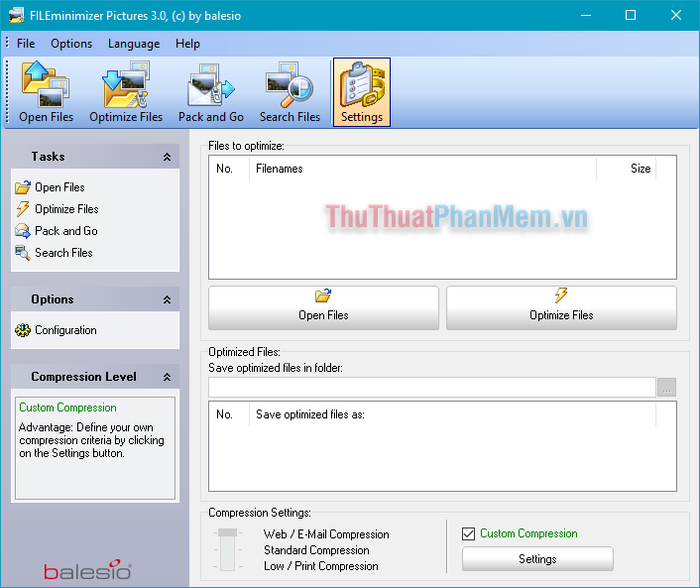
Task: Minimize the FILEminimizer window
Action: 586,16
